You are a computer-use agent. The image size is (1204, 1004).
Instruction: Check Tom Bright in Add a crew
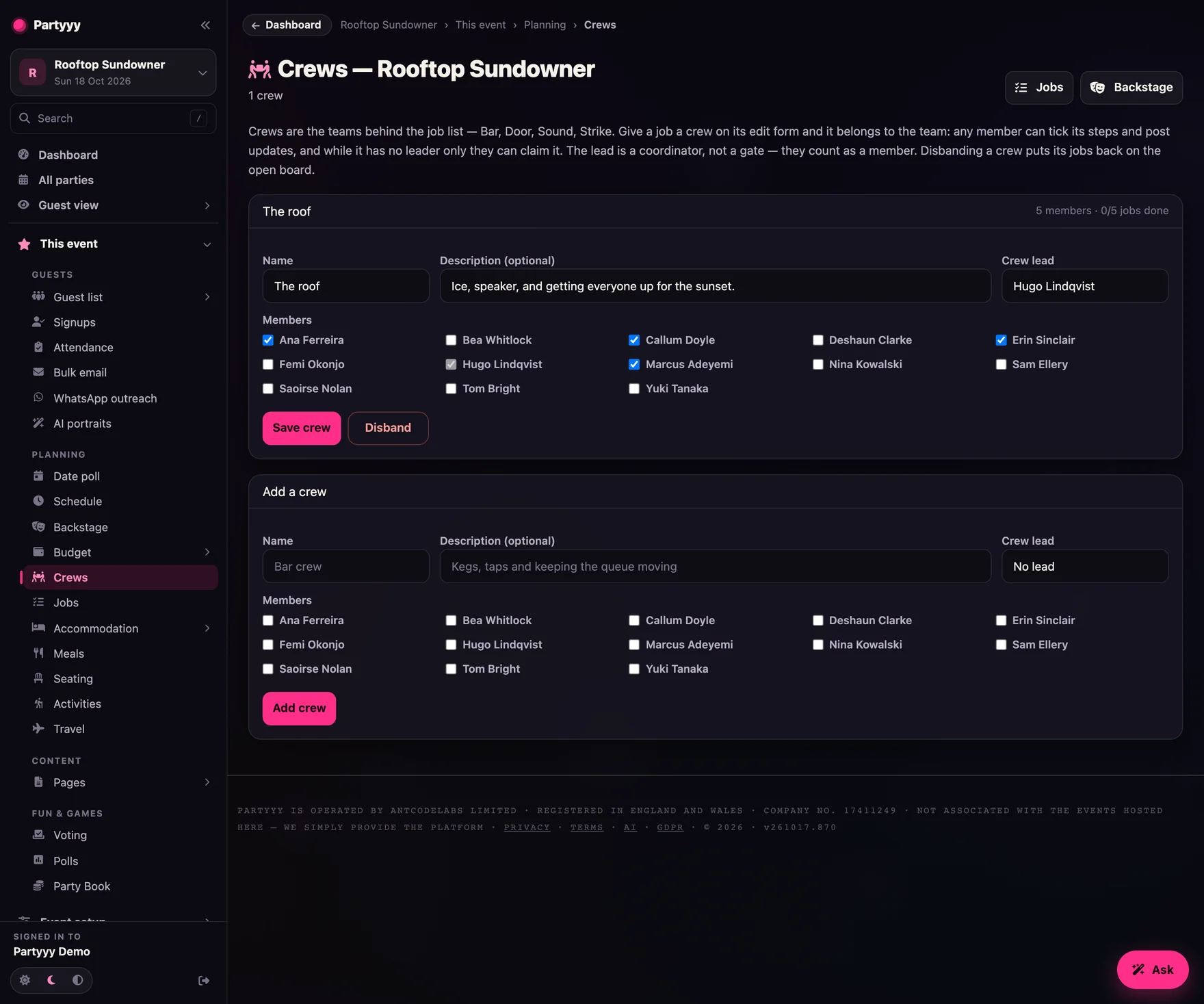[451, 669]
